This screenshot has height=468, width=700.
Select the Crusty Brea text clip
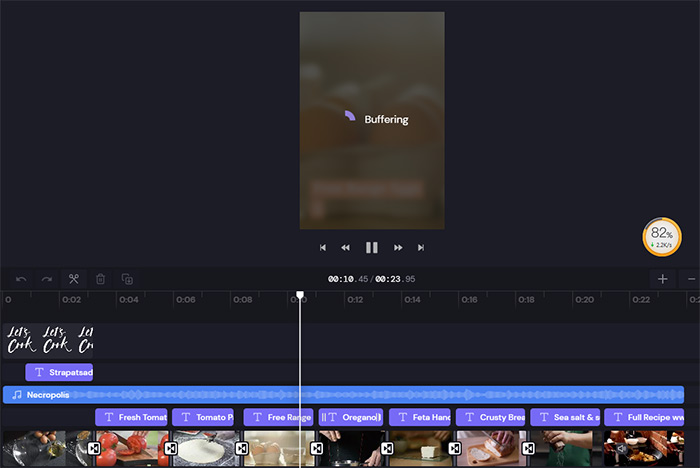point(491,417)
